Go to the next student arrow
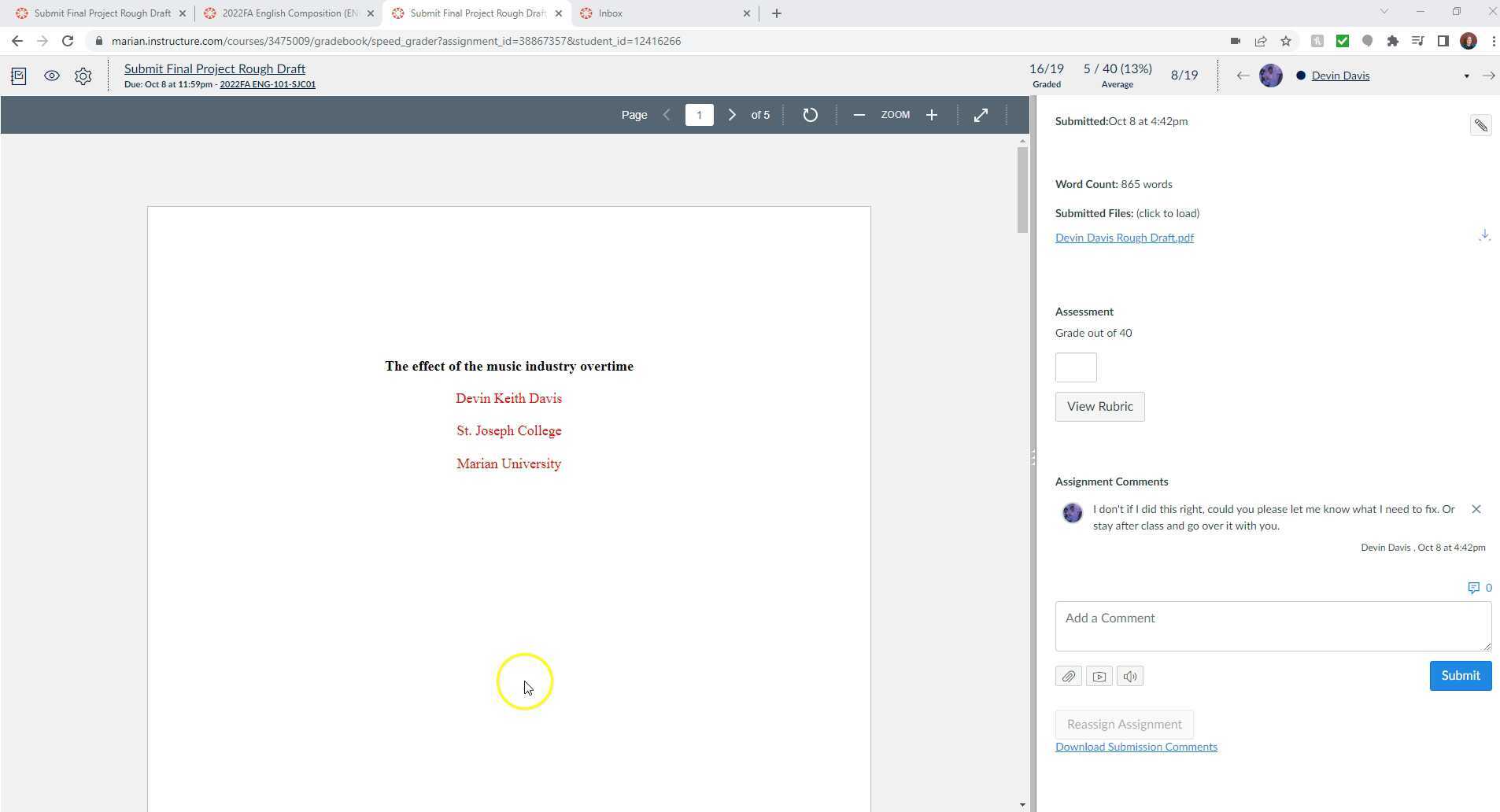 [1488, 76]
